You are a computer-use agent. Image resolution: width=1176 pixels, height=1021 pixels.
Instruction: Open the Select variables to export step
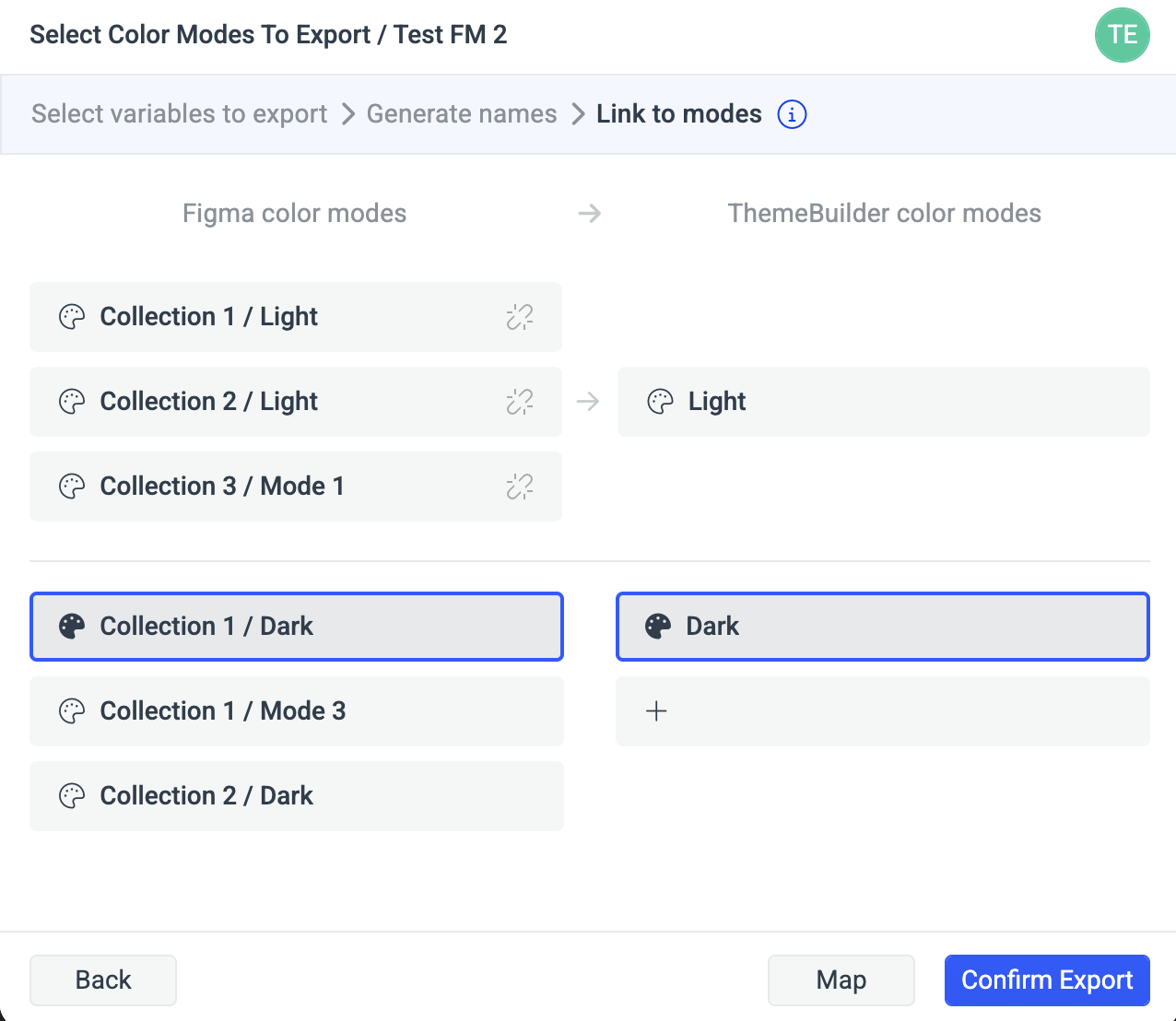coord(178,114)
